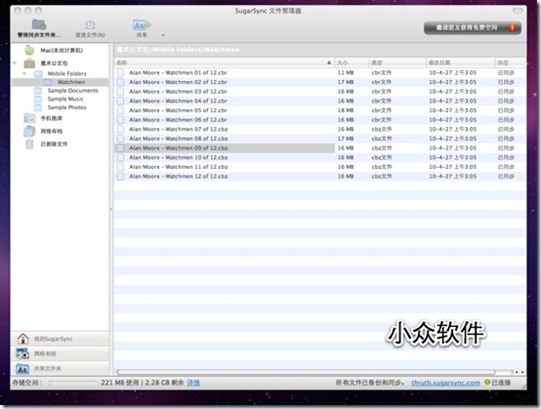Switch to My SugarSync bottom tab
The image size is (541, 409).
pyautogui.click(x=61, y=339)
